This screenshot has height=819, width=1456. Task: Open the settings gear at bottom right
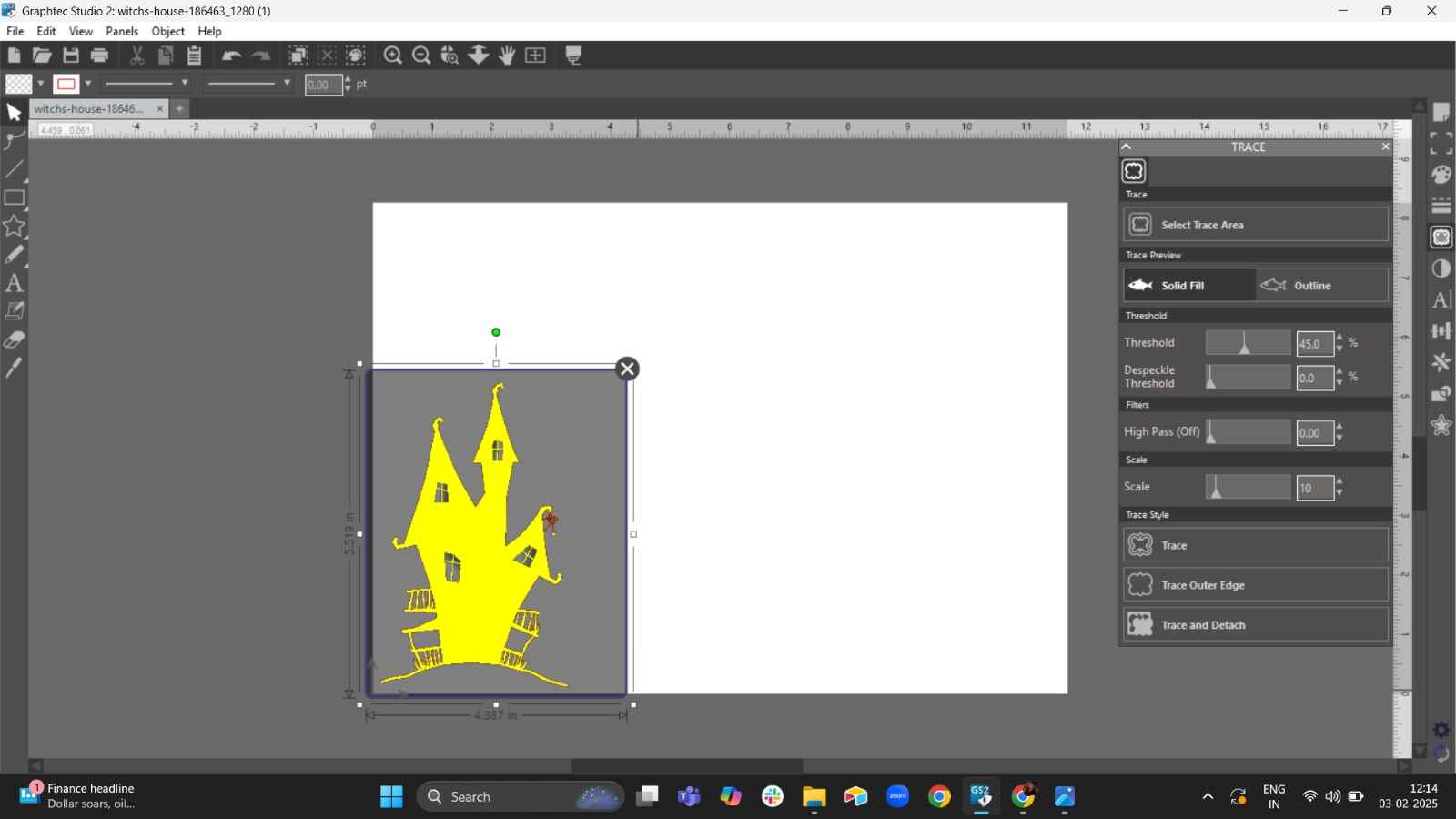(1441, 730)
